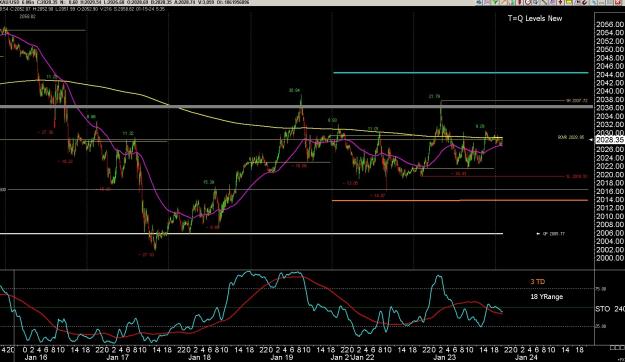The image size is (625, 362).
Task: Click the "18 YRange" indicator label
Action: [546, 297]
